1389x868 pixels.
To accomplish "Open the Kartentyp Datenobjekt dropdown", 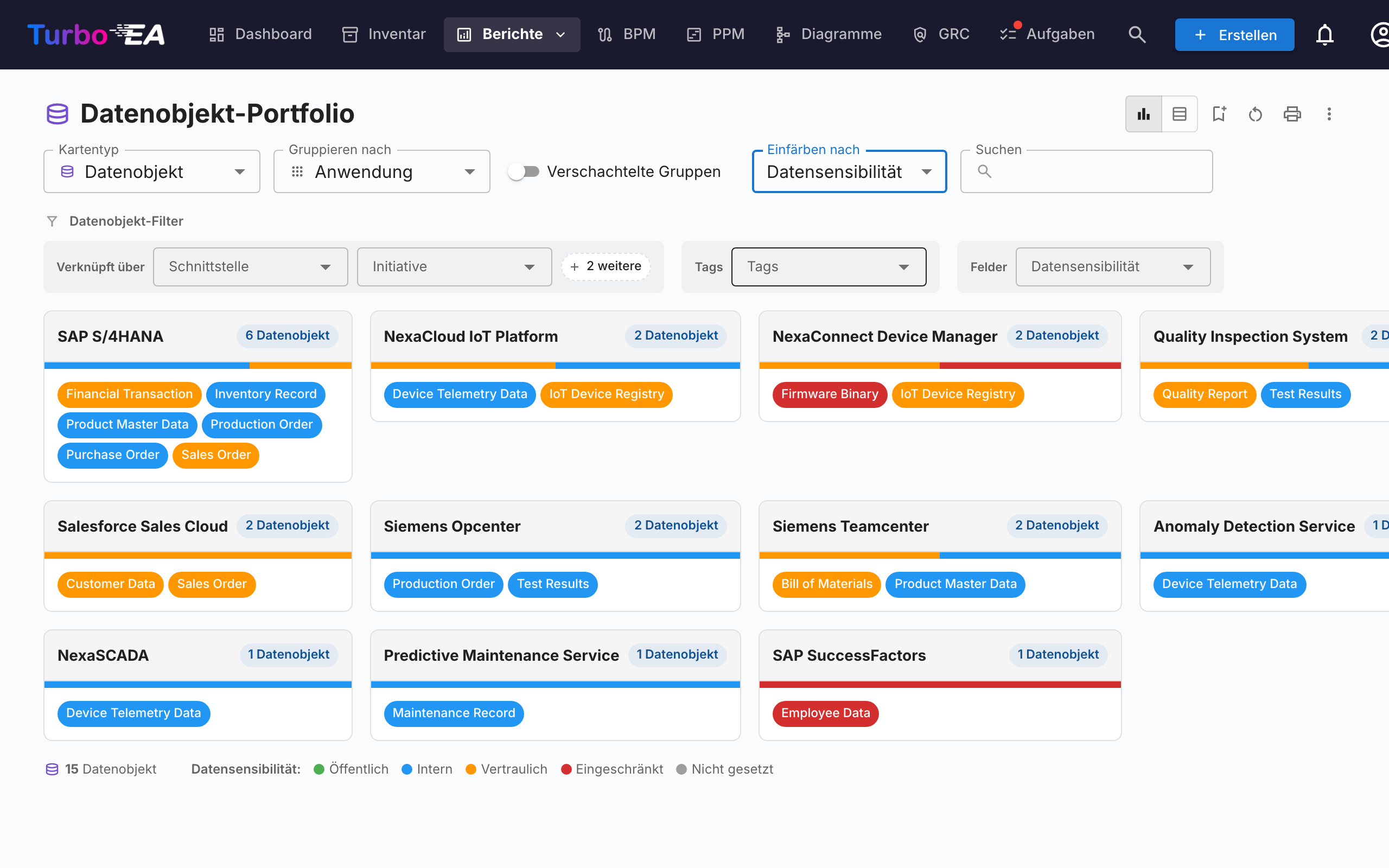I will [152, 171].
